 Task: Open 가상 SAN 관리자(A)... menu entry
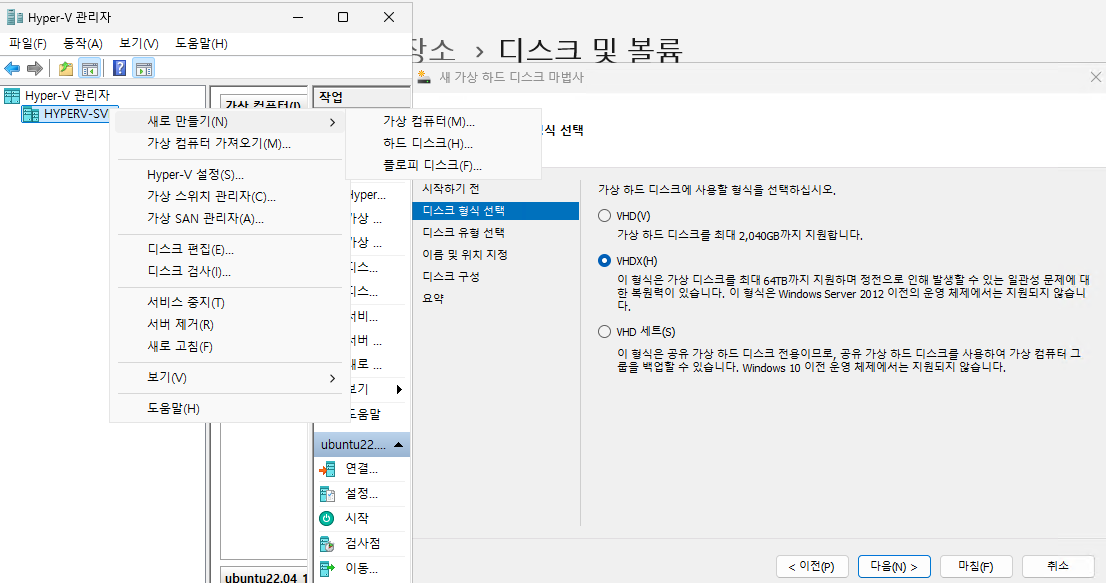point(229,219)
